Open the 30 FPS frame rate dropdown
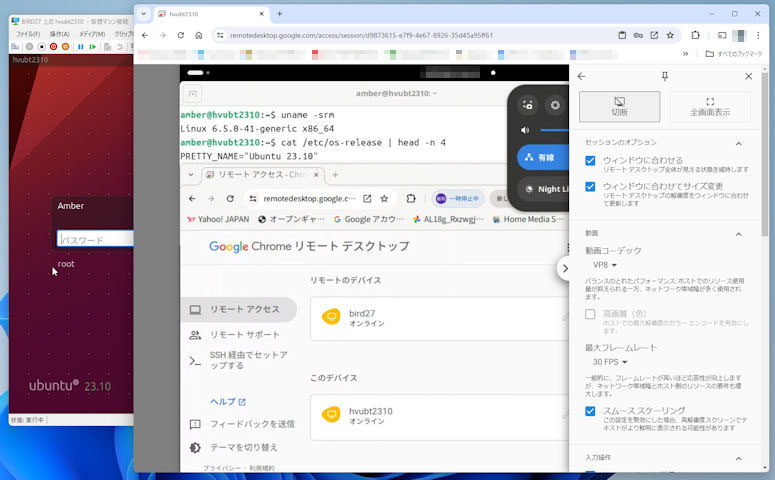The width and height of the screenshot is (775, 480). click(610, 362)
